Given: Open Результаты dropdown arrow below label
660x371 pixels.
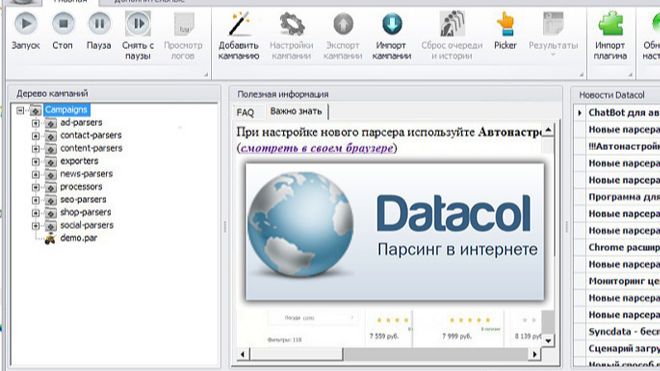Looking at the screenshot, I should click(x=553, y=55).
